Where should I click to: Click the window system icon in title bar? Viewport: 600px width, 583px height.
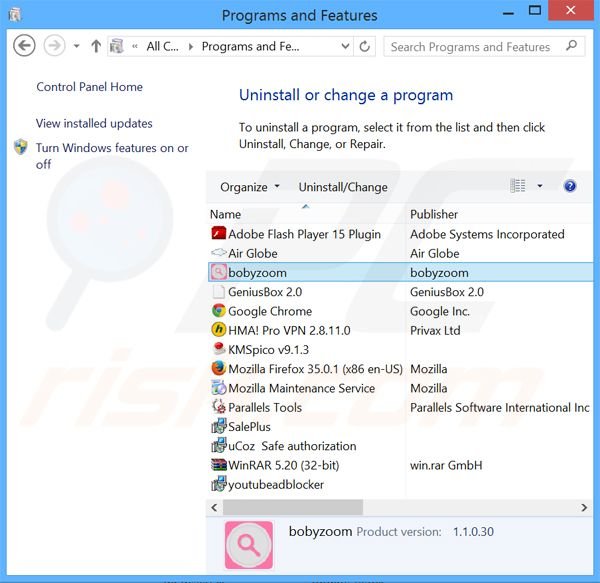[15, 15]
